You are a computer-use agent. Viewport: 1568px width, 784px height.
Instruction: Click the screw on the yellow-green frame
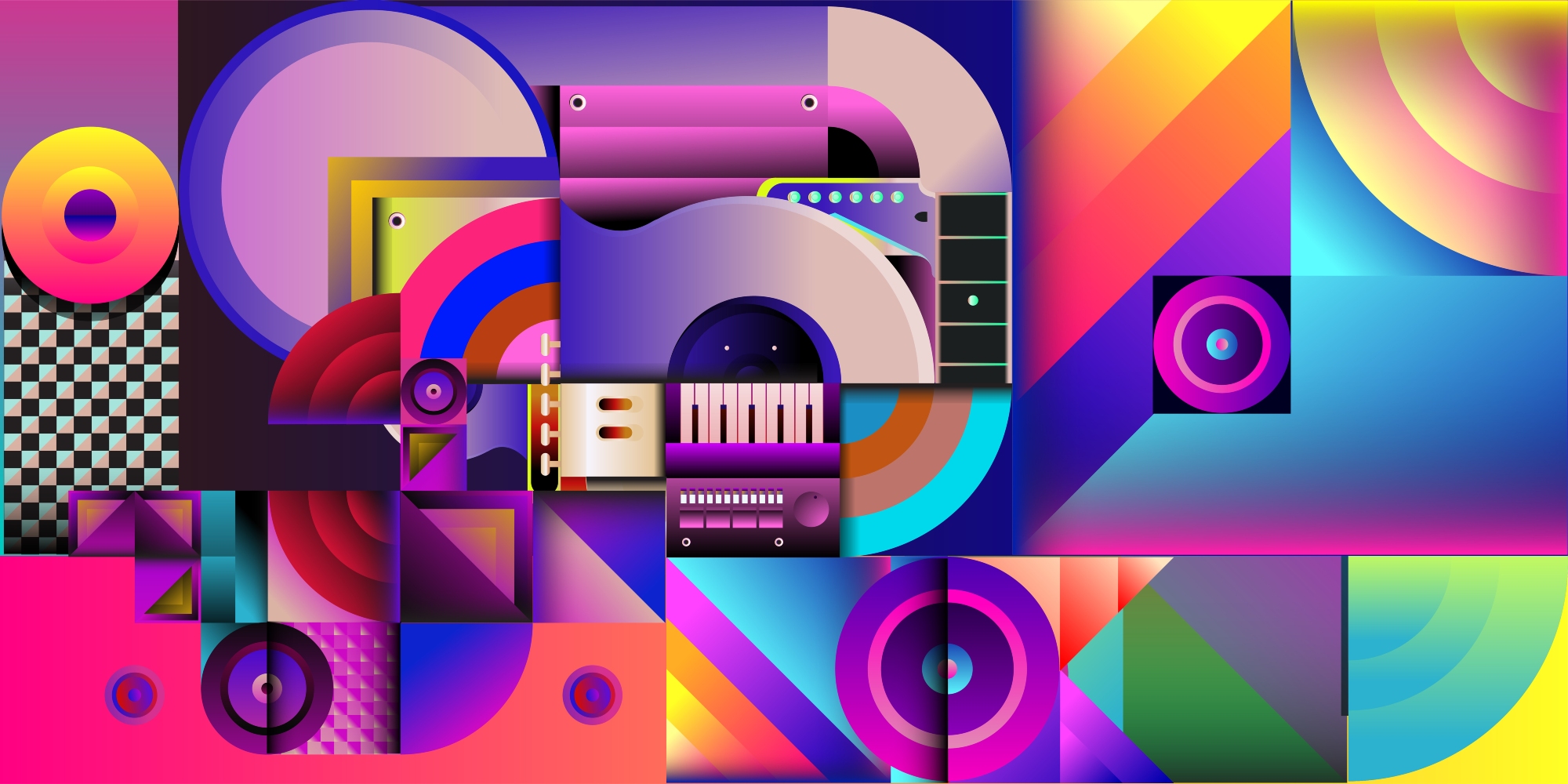click(x=397, y=220)
